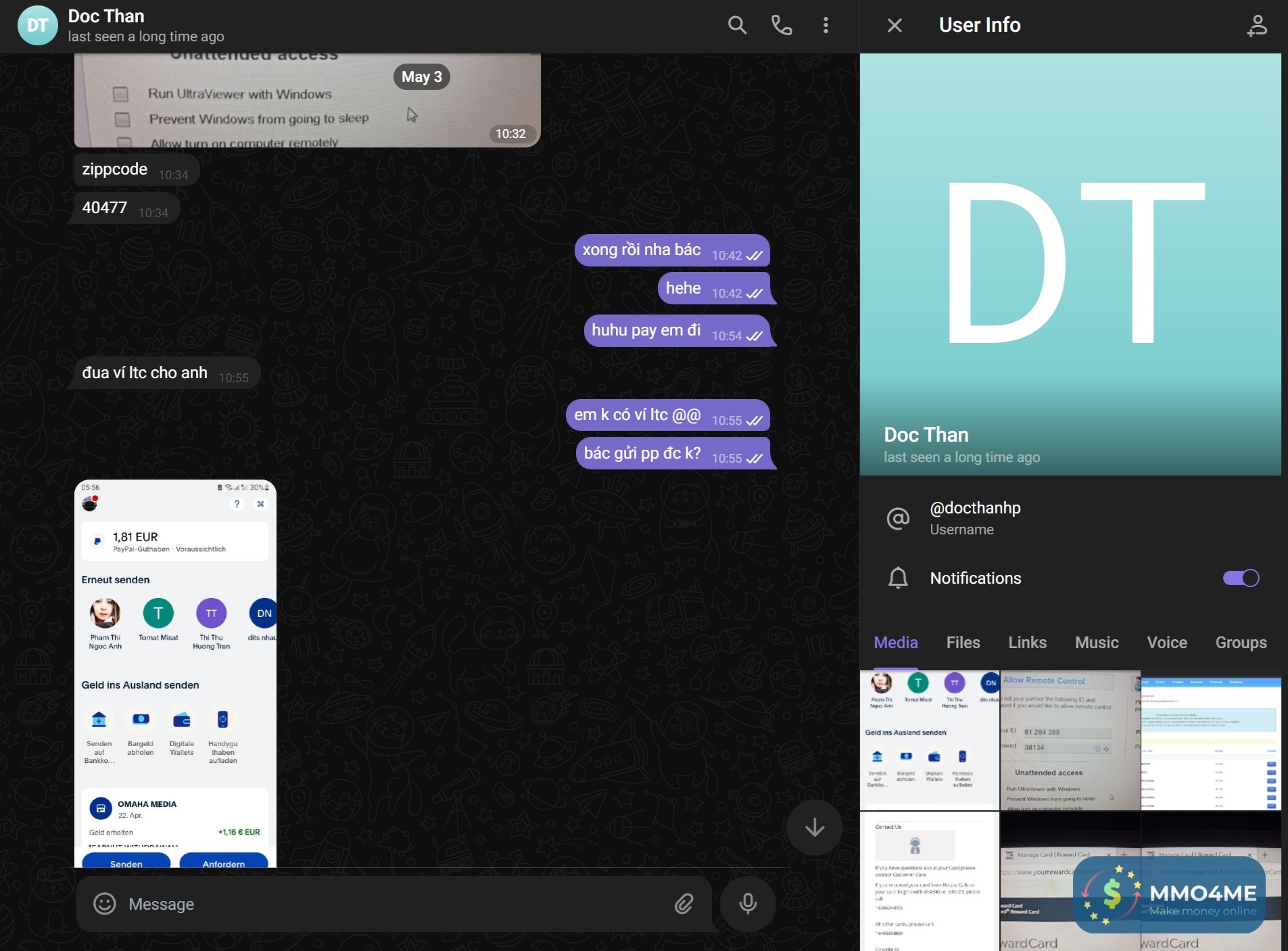The width and height of the screenshot is (1288, 951).
Task: Record a voice message with the microphone
Action: tap(748, 904)
